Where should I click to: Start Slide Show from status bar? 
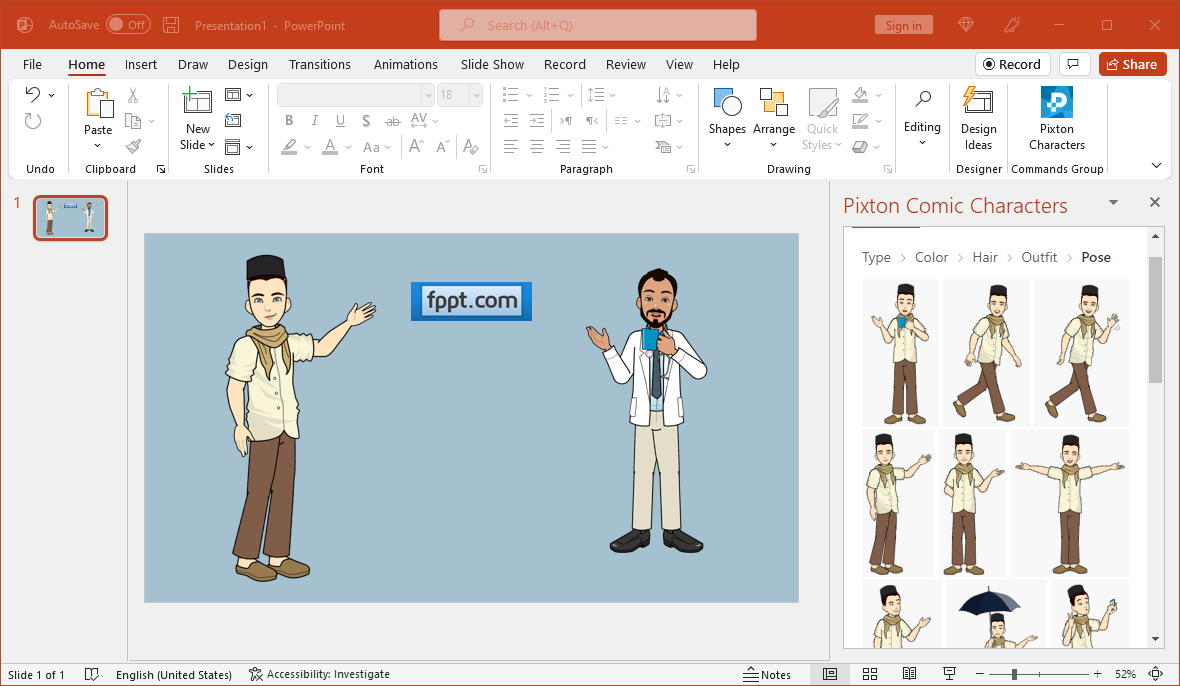point(949,674)
